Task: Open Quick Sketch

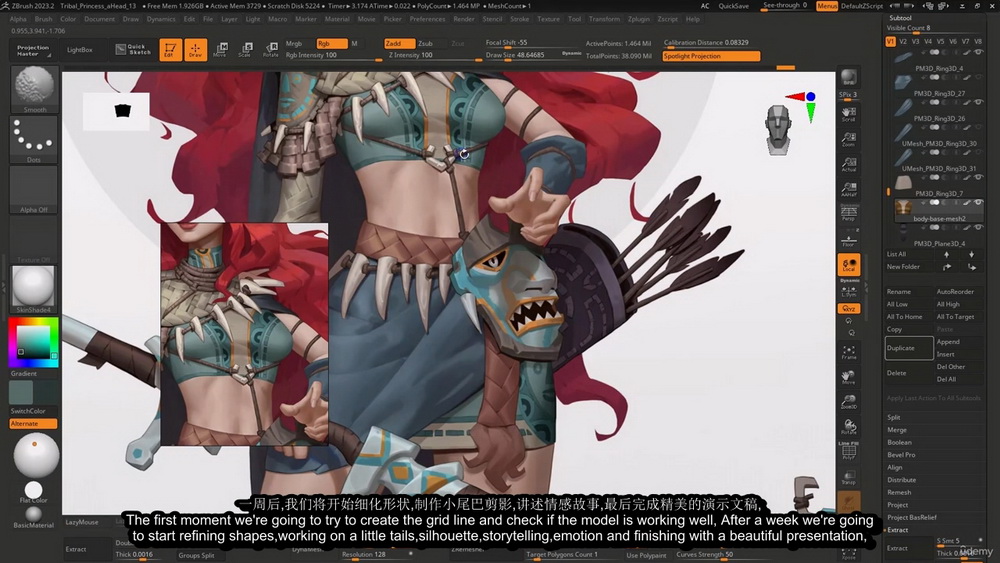Action: 133,50
